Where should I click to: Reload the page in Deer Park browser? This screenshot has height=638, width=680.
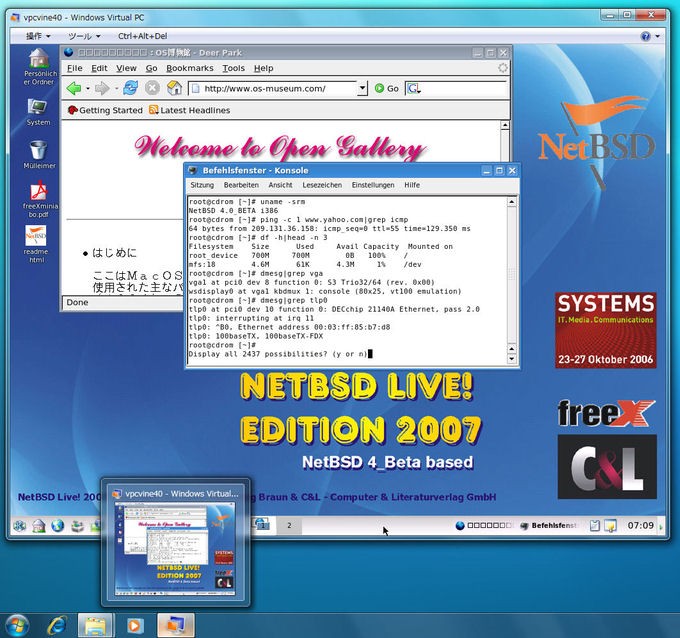[x=130, y=88]
